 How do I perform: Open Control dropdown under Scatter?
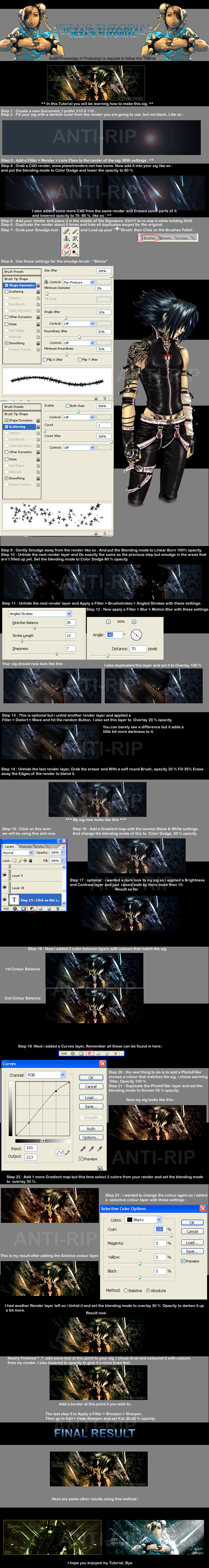click(x=79, y=417)
